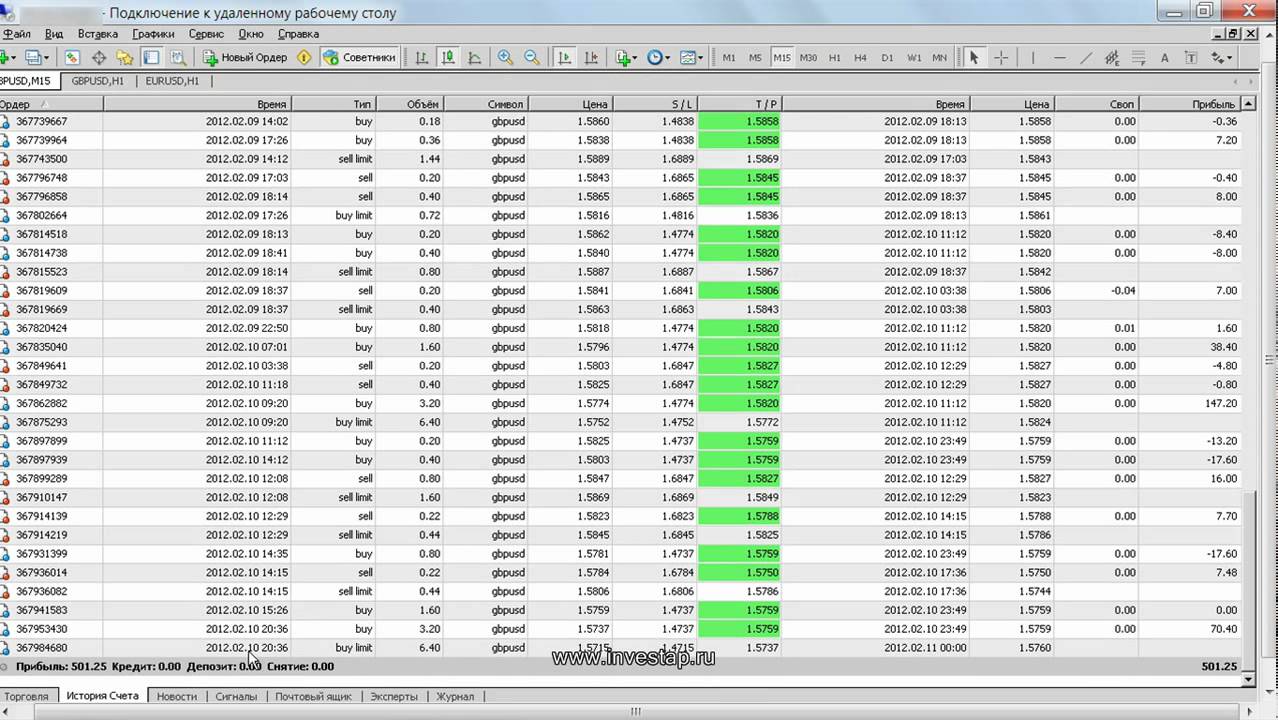Viewport: 1278px width, 720px height.
Task: Select the crosshair tool
Action: point(1000,57)
